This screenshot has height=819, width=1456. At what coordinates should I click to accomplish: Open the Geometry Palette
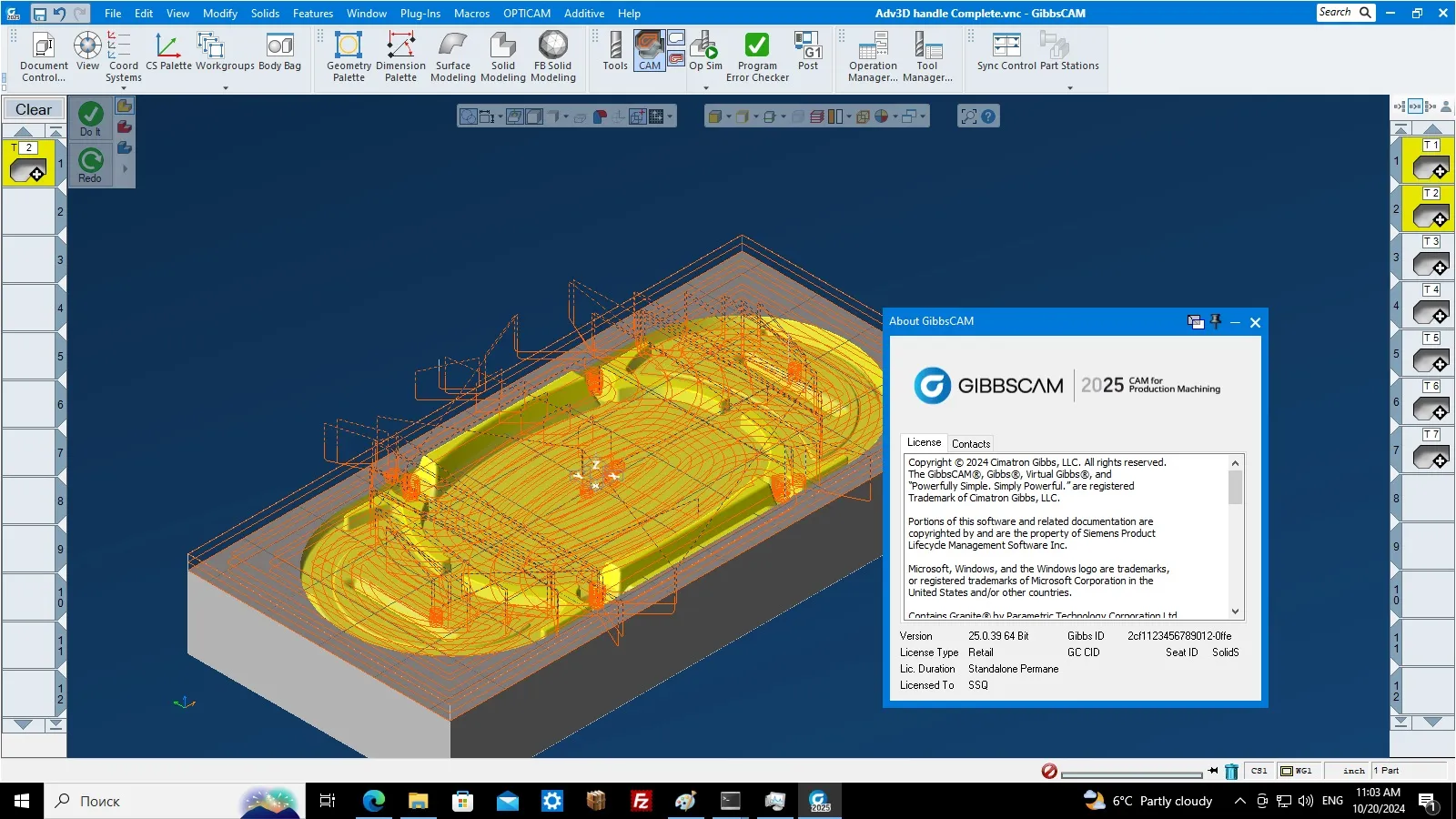(x=349, y=57)
